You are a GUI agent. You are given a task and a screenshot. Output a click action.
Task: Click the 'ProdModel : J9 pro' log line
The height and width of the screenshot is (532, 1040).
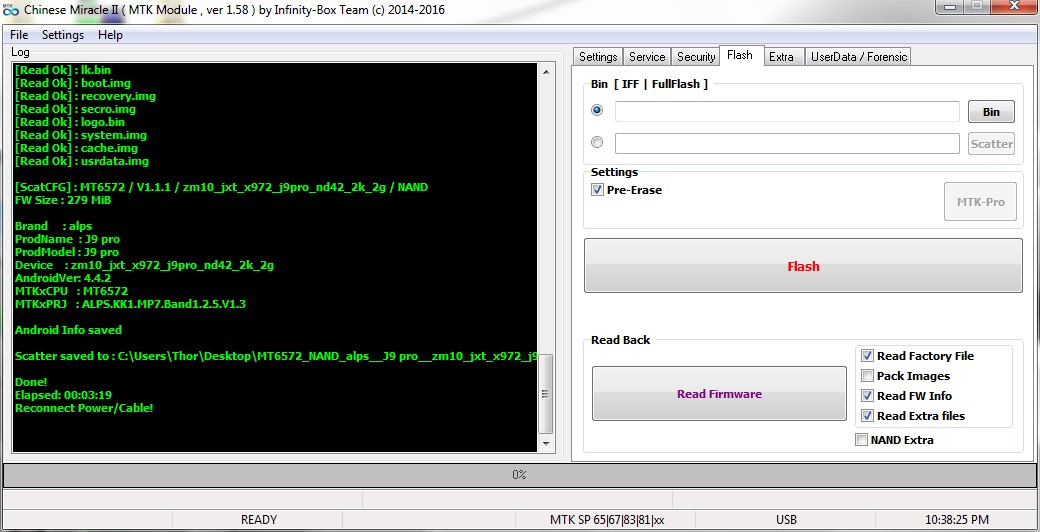pos(67,252)
